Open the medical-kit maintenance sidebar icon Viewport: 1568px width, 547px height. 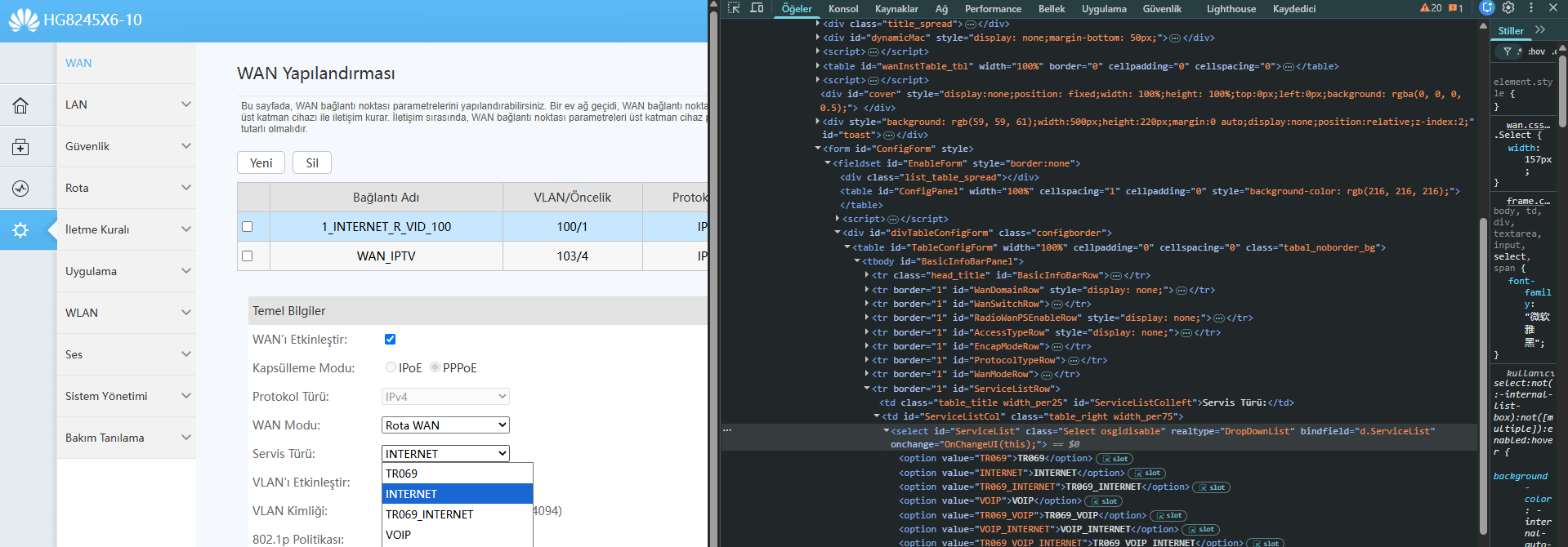pyautogui.click(x=20, y=147)
